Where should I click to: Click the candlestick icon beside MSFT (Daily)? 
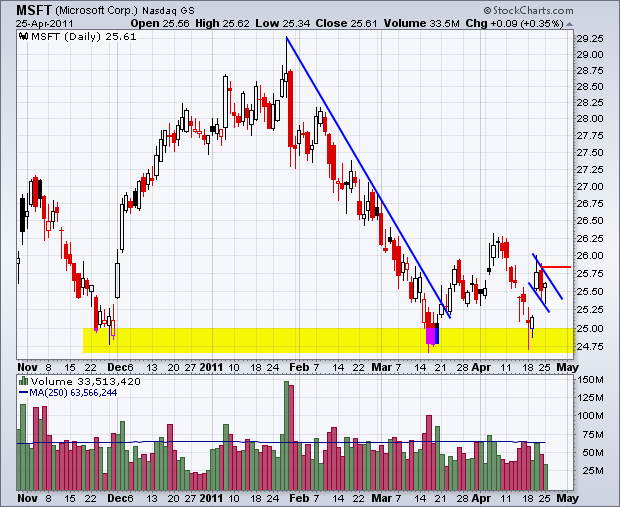pyautogui.click(x=24, y=37)
